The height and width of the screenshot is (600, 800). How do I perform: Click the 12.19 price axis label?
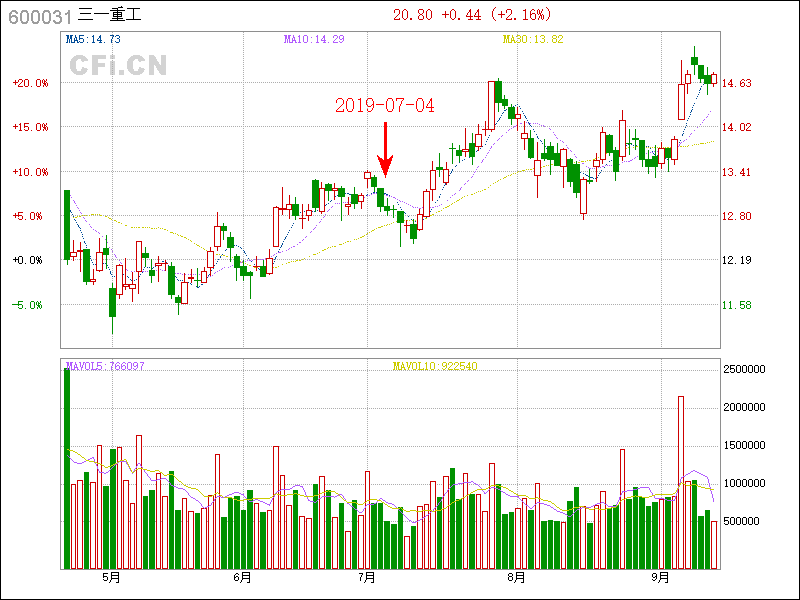point(737,260)
